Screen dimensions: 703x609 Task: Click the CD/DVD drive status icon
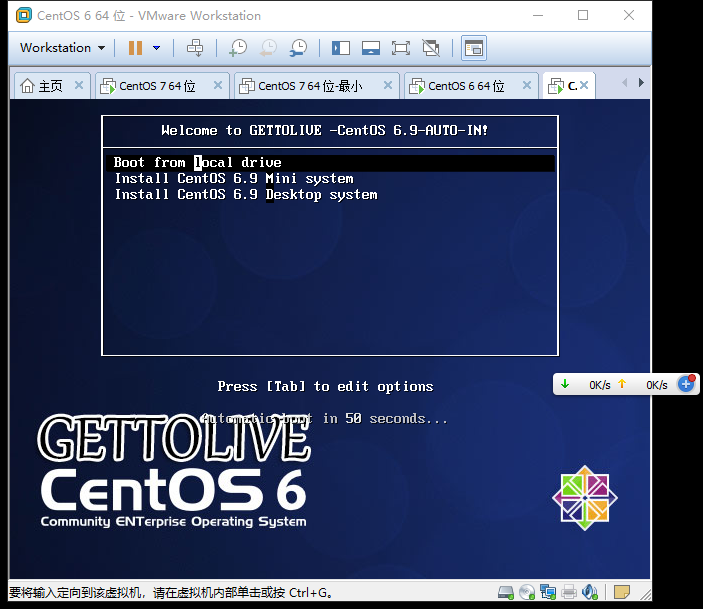click(527, 592)
